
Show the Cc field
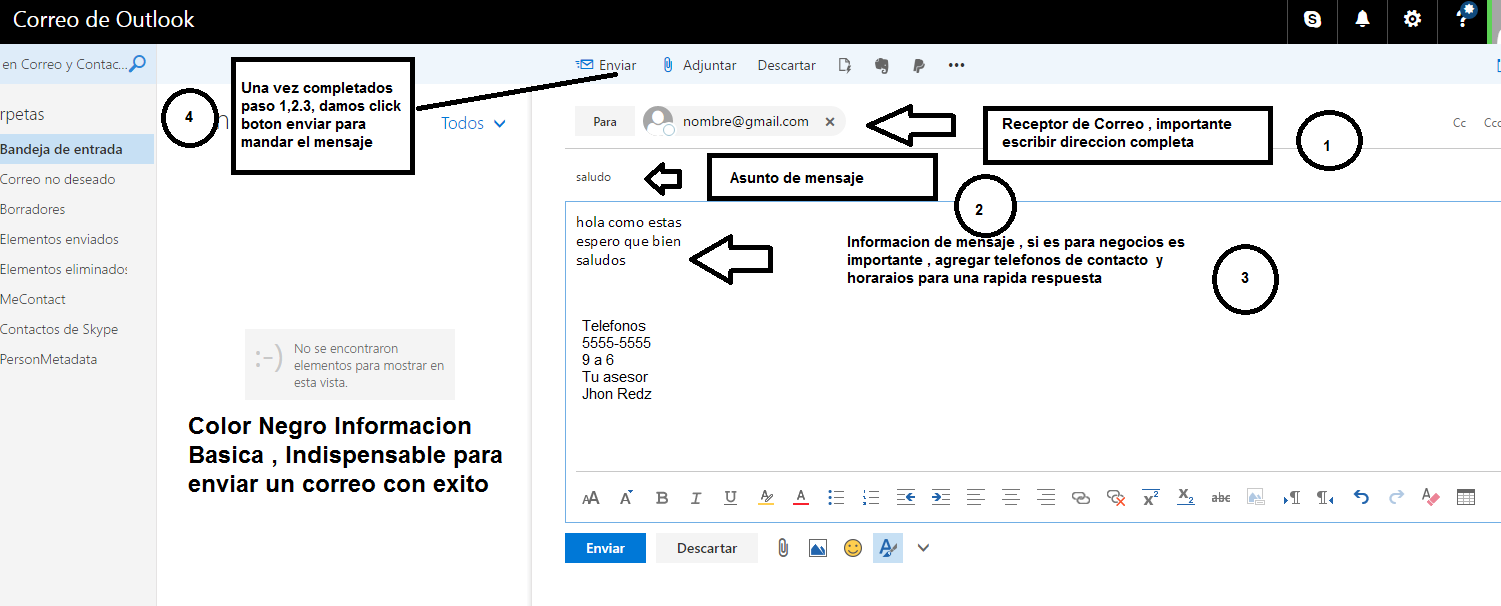tap(1459, 123)
